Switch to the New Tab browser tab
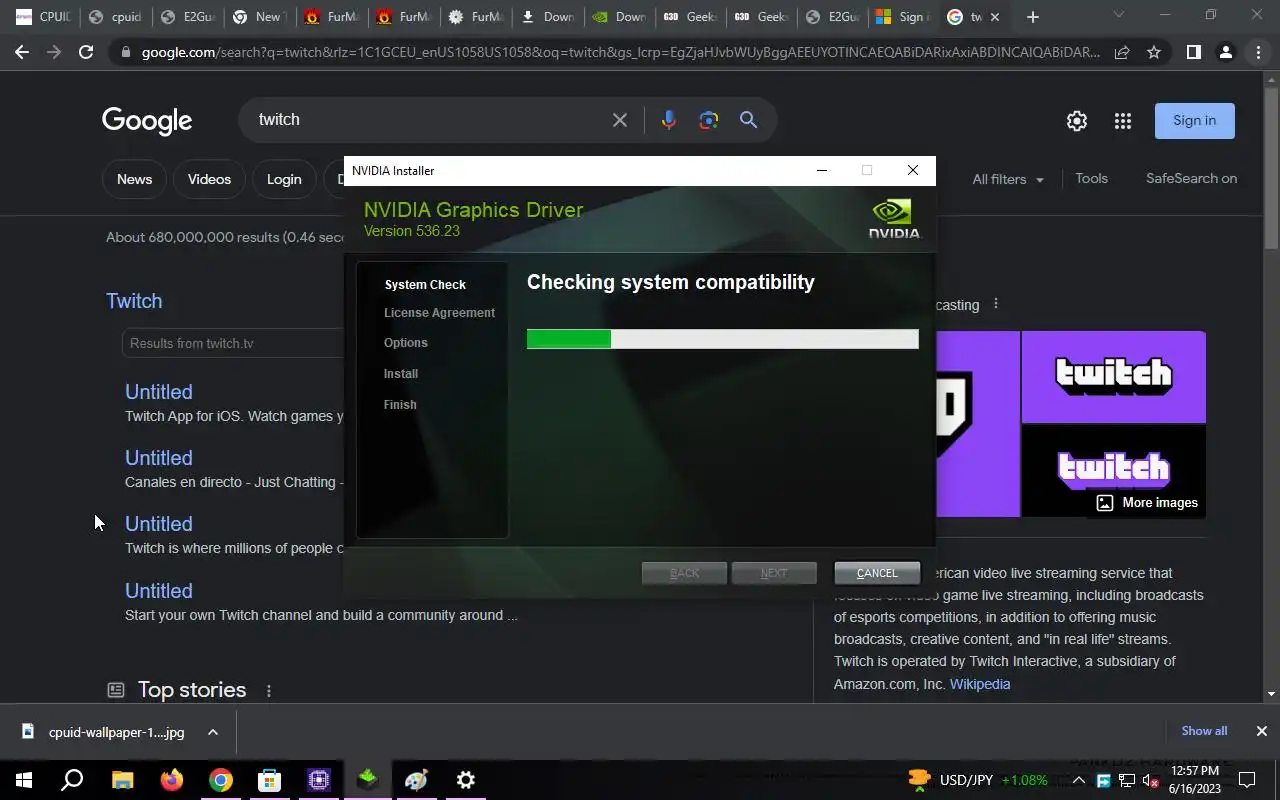Screen dimensions: 1280x800 point(258,17)
